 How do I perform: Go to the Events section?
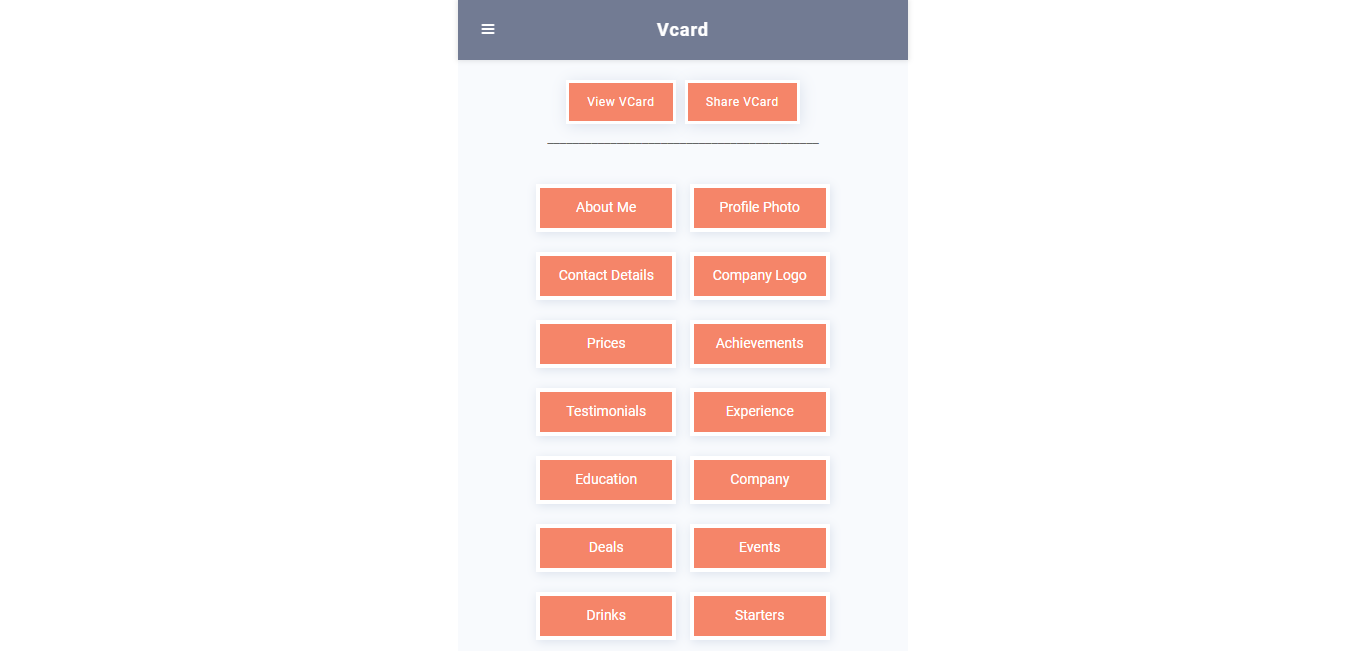point(760,548)
